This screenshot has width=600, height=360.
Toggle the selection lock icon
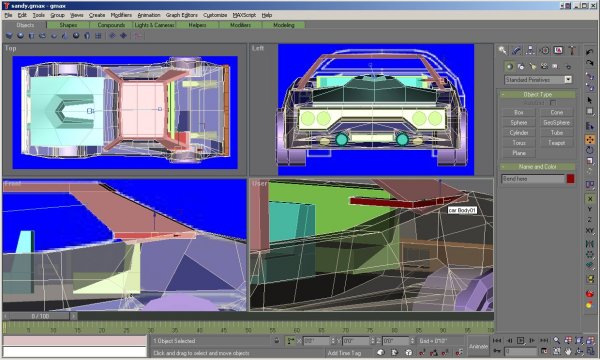coord(277,340)
